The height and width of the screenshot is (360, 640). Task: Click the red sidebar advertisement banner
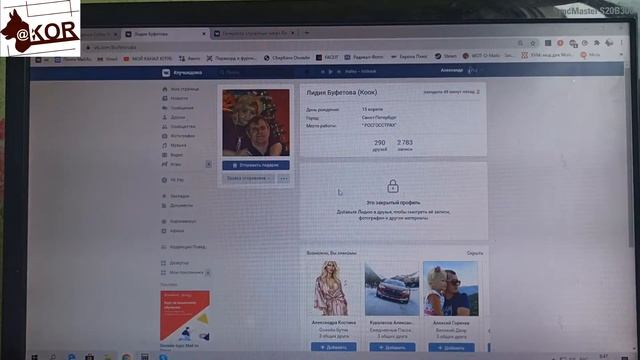185,316
